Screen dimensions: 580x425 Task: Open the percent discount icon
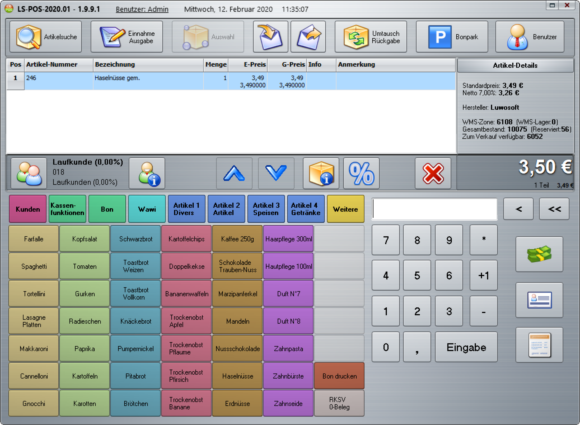361,173
